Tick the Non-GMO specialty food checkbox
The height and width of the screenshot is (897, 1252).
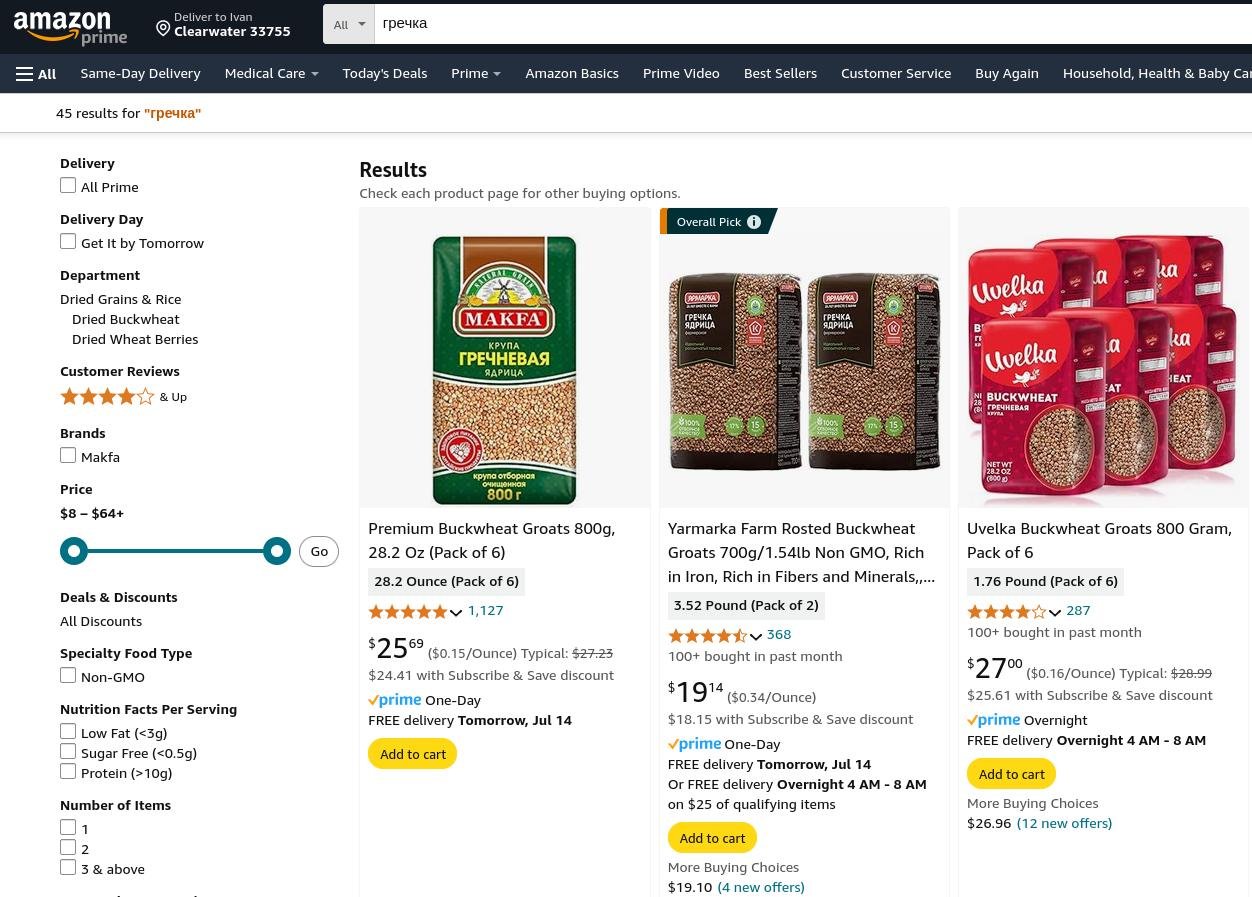(x=68, y=676)
